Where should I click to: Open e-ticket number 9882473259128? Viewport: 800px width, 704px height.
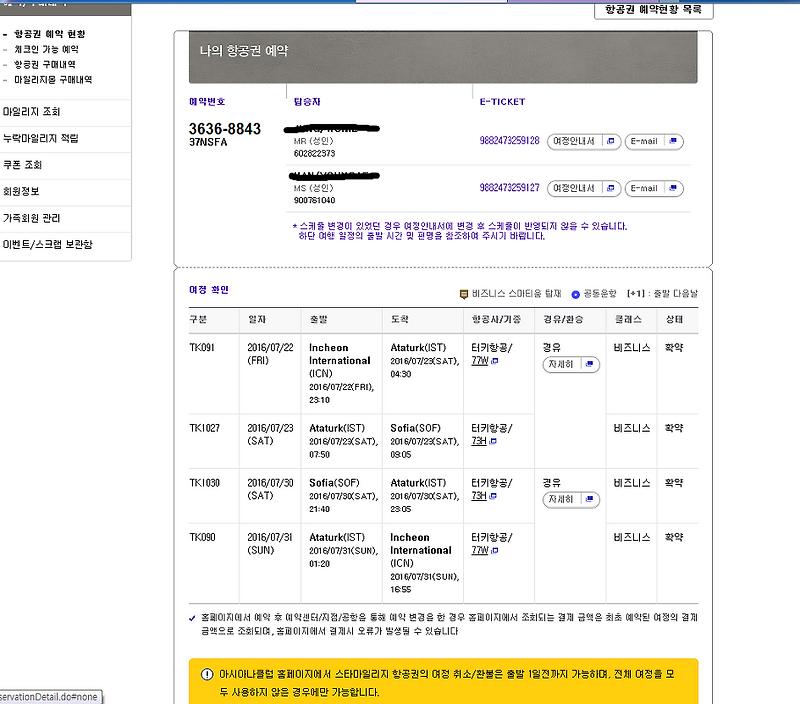click(509, 141)
